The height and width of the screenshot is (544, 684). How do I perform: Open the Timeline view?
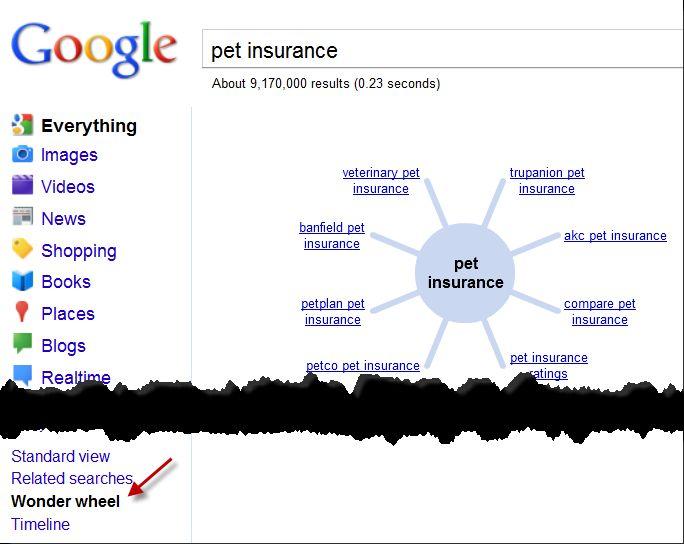pos(40,524)
